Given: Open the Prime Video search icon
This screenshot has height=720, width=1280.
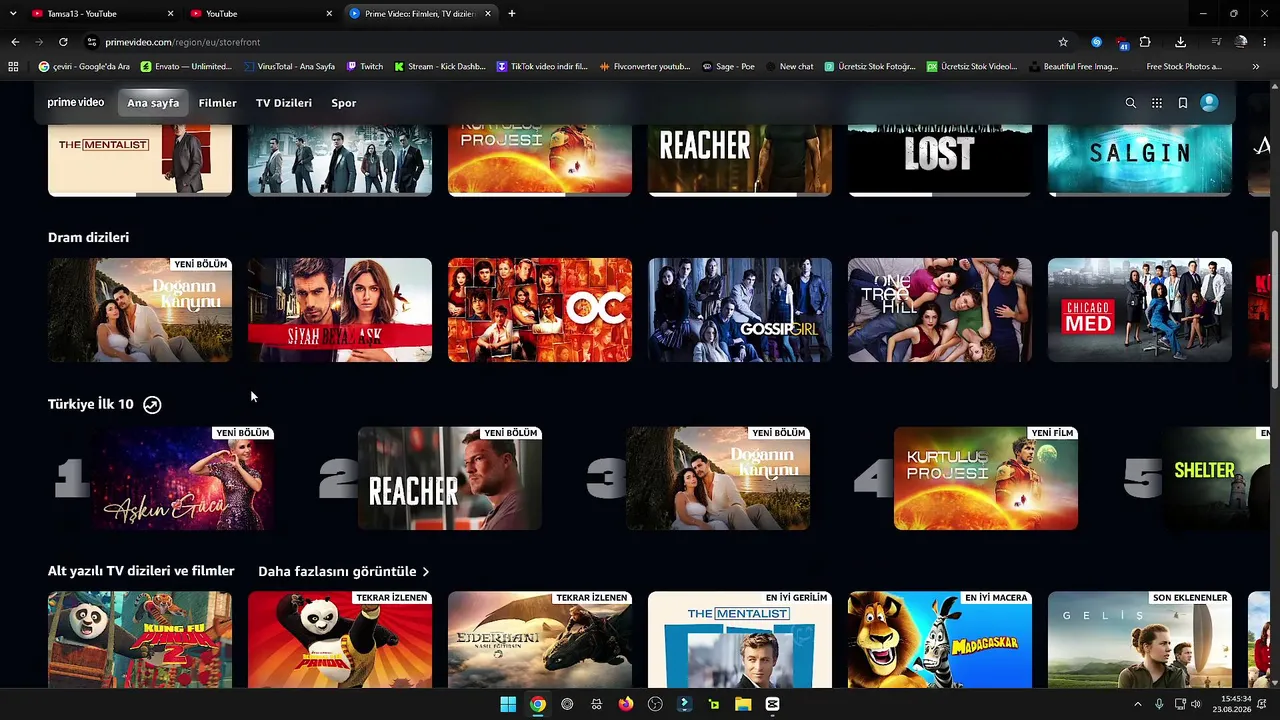Looking at the screenshot, I should point(1131,103).
